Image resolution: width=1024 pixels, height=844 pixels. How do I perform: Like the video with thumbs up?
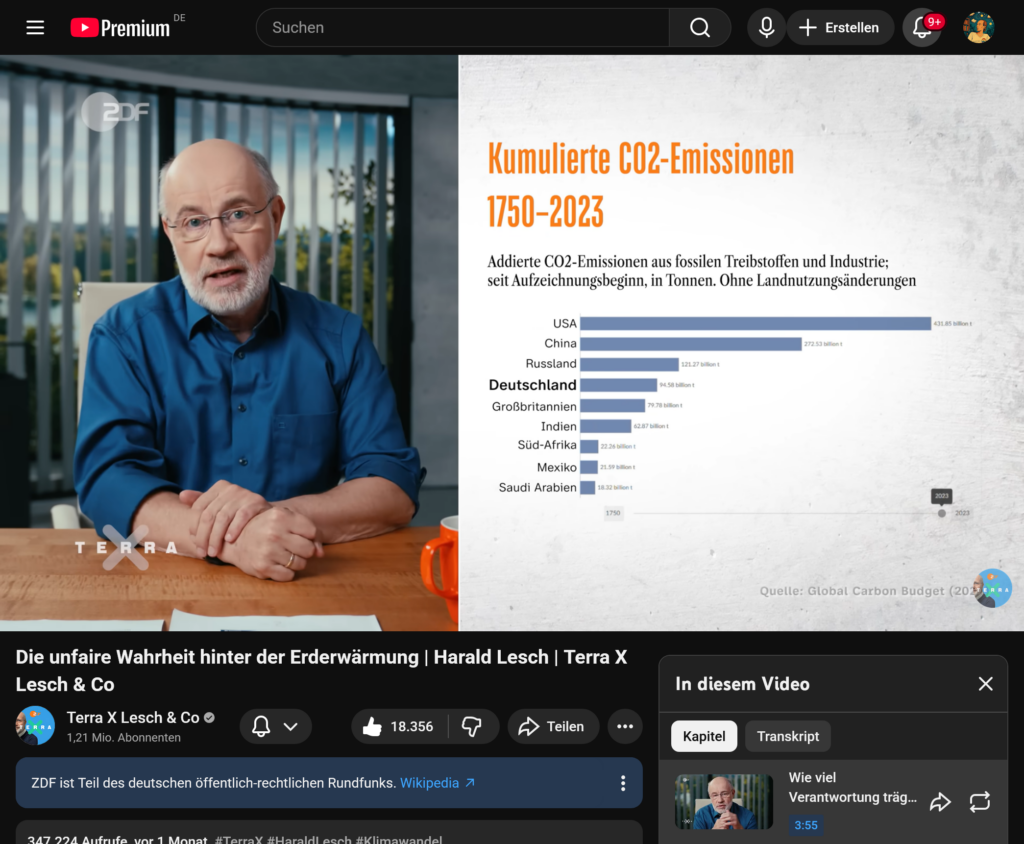[x=399, y=727]
